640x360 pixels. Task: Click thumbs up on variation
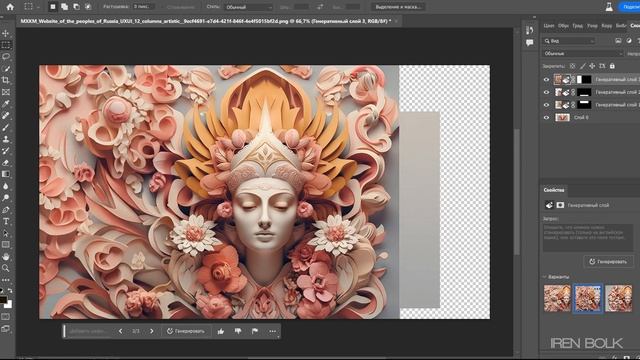coord(221,331)
